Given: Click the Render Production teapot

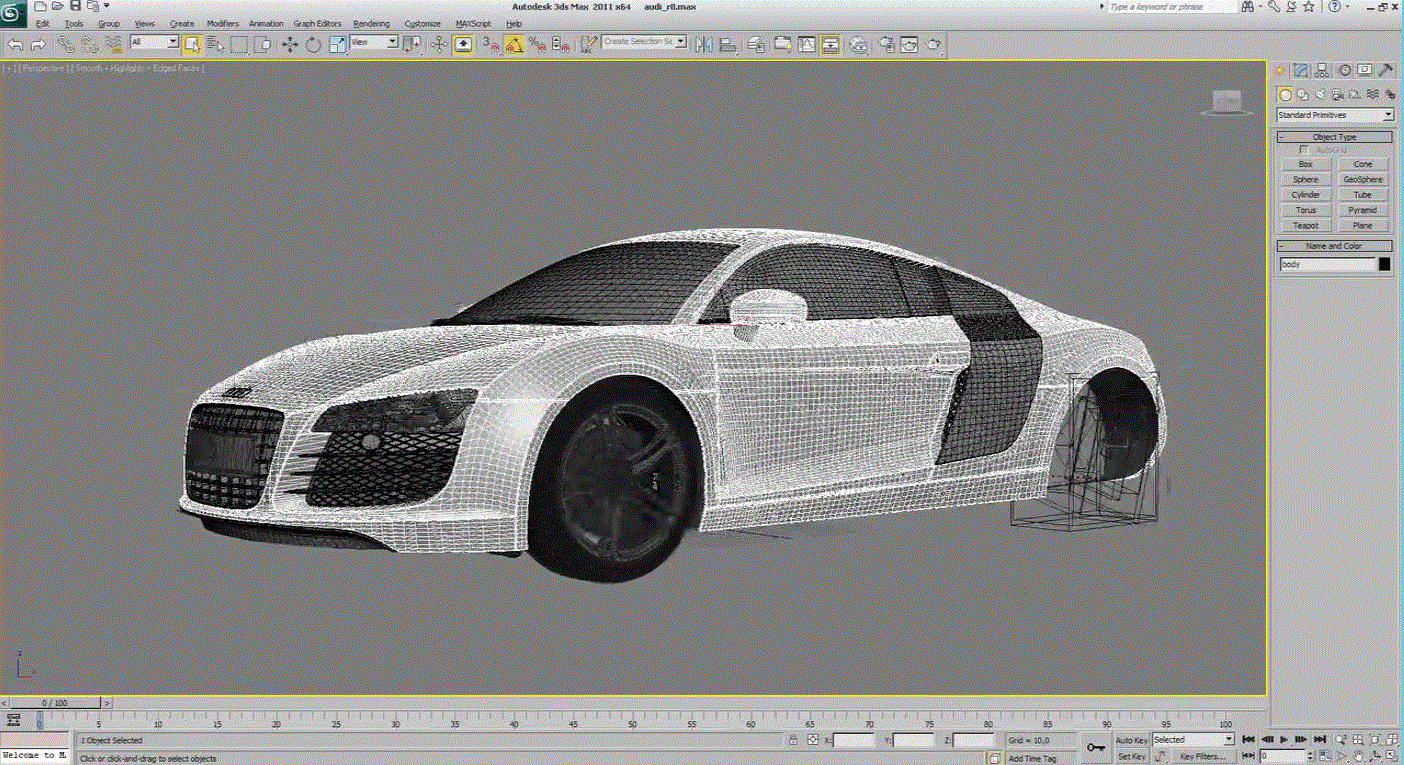Looking at the screenshot, I should click(x=932, y=44).
